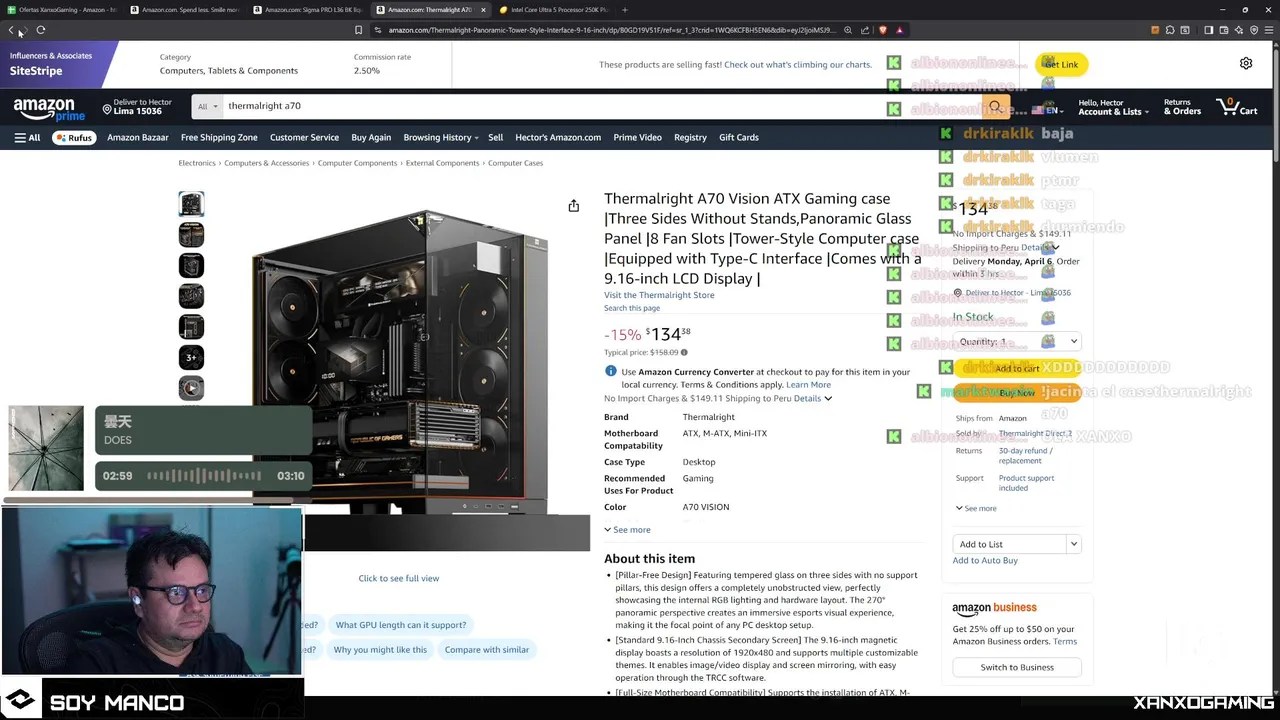Submit search with the orange magnifier button
The height and width of the screenshot is (720, 1280).
pos(995,107)
